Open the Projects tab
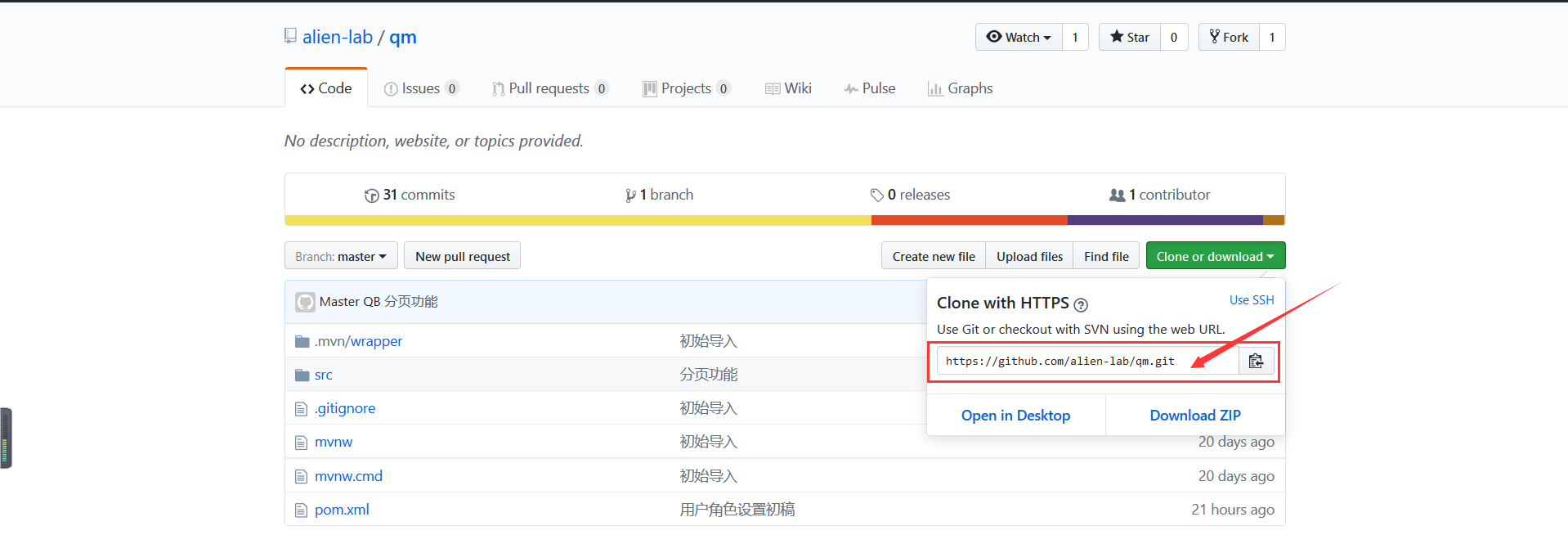This screenshot has height=553, width=1568. pyautogui.click(x=687, y=88)
